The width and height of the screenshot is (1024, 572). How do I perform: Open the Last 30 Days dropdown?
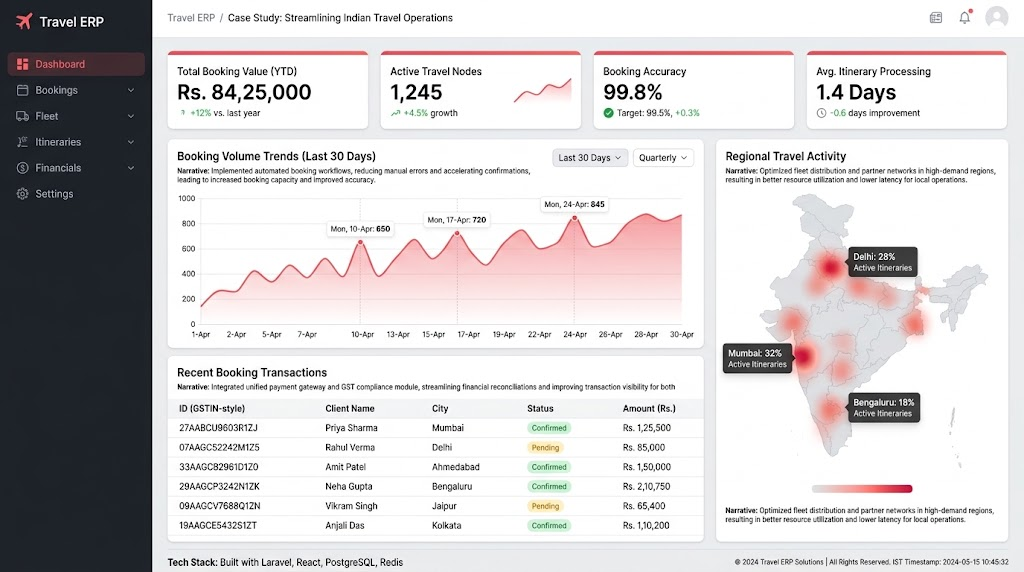590,157
